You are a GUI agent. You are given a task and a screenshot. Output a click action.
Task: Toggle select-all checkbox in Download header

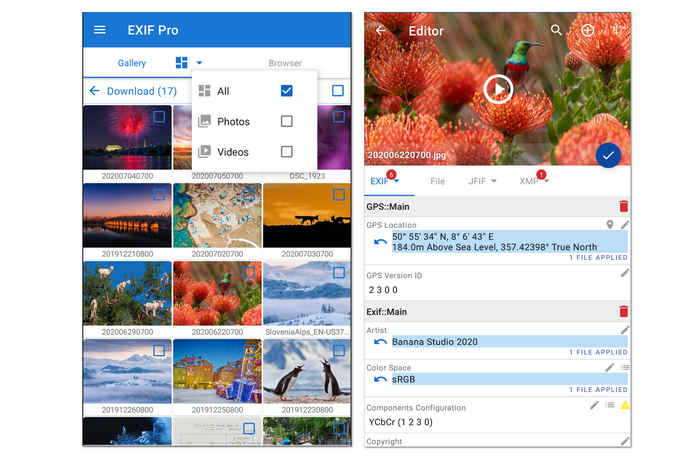[338, 91]
